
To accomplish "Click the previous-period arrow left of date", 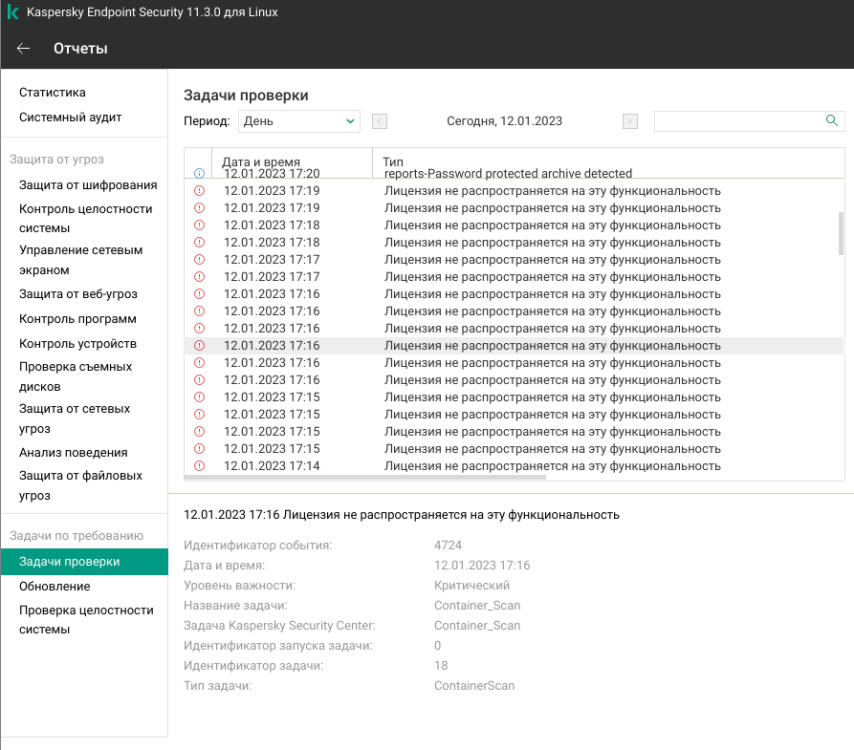I will 378,120.
